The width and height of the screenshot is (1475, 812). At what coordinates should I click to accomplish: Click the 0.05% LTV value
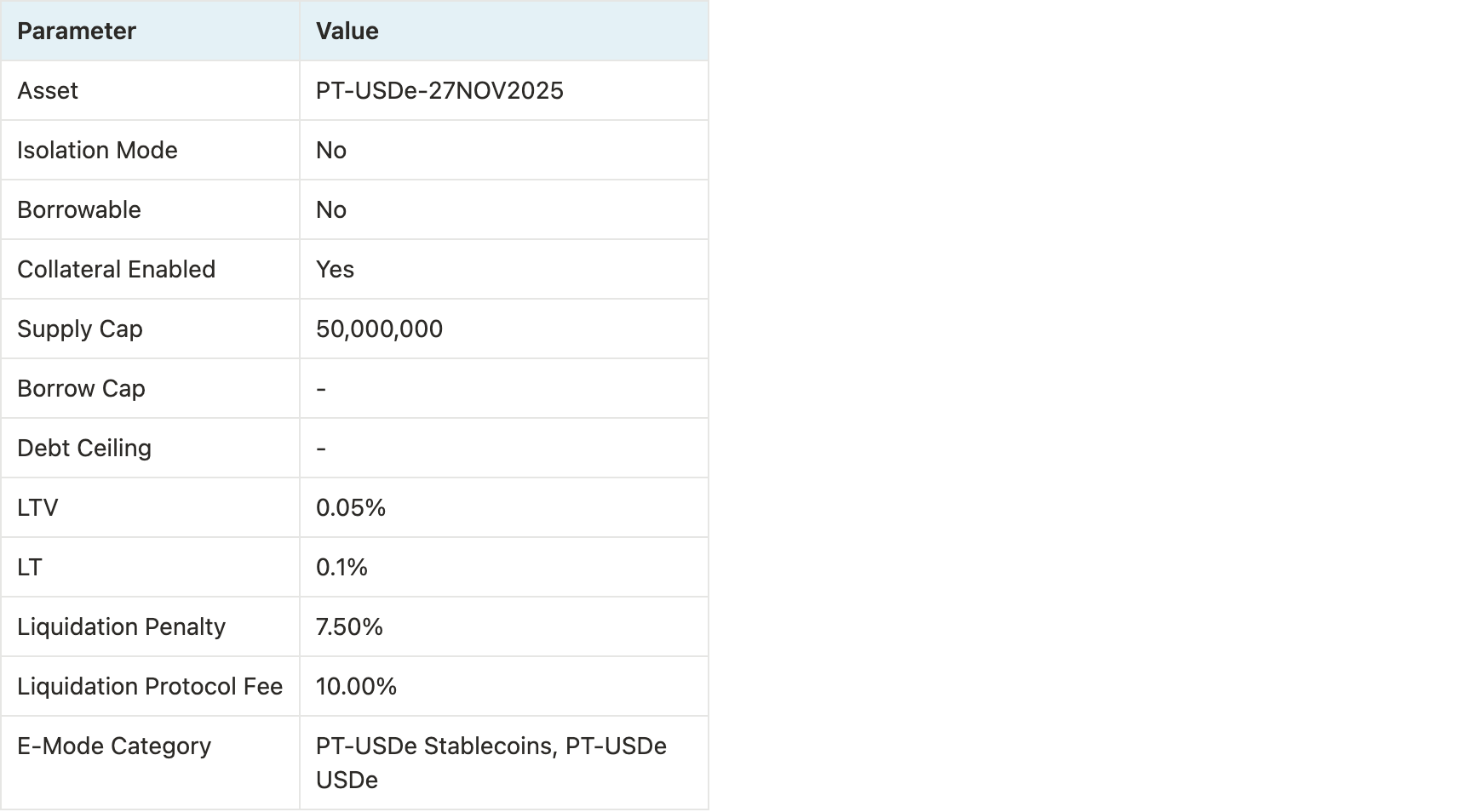pos(351,508)
